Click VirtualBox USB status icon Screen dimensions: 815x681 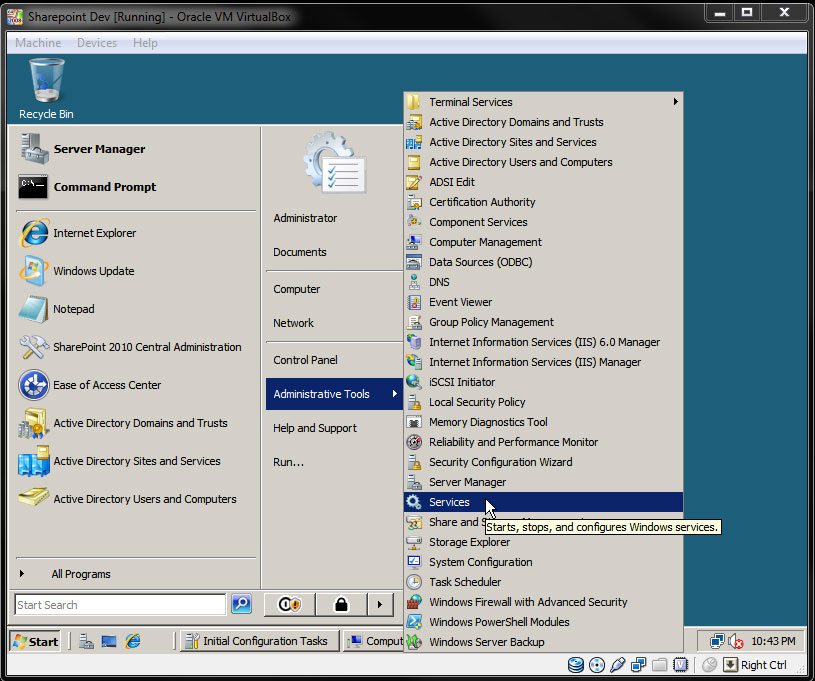(x=617, y=665)
